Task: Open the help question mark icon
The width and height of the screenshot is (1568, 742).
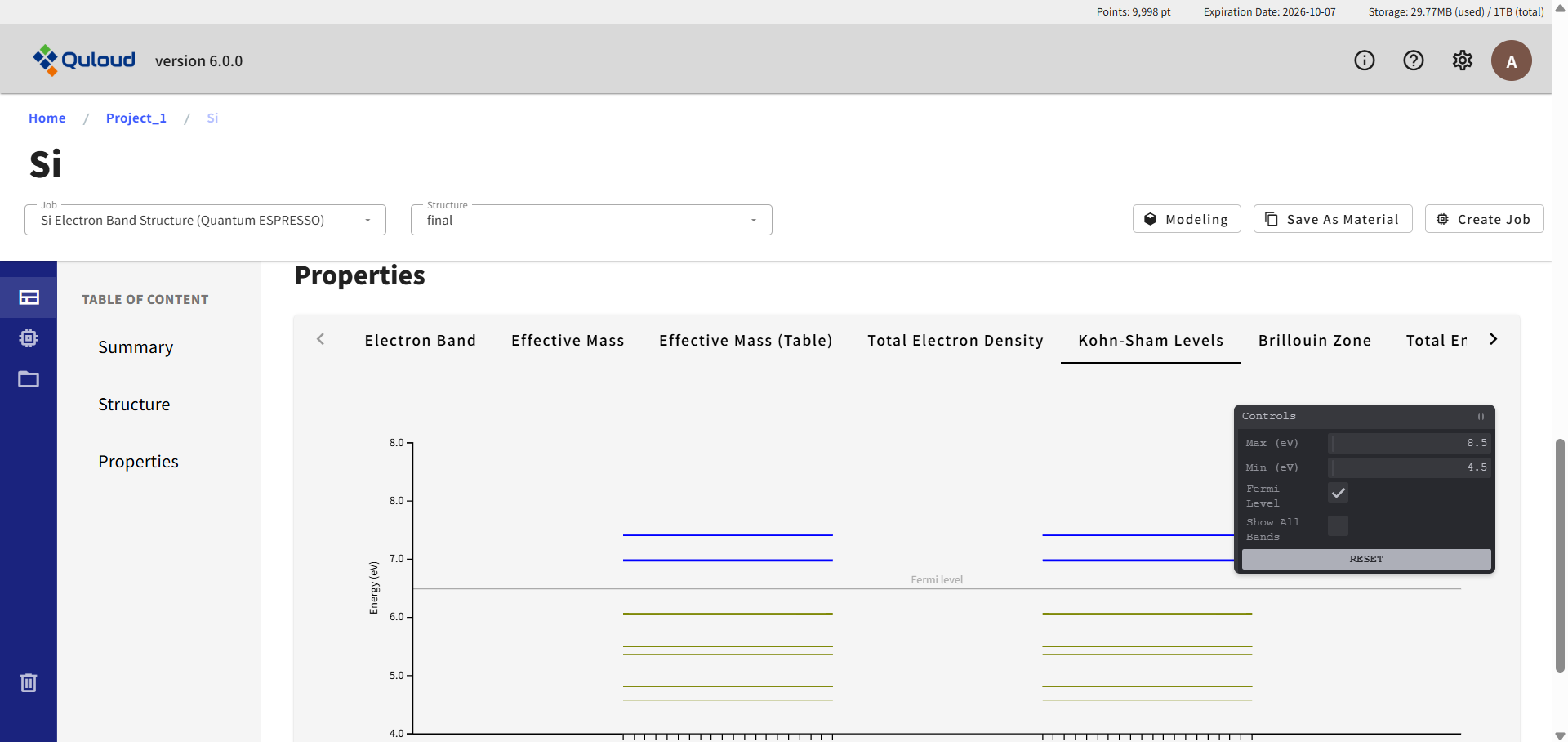Action: (x=1413, y=60)
